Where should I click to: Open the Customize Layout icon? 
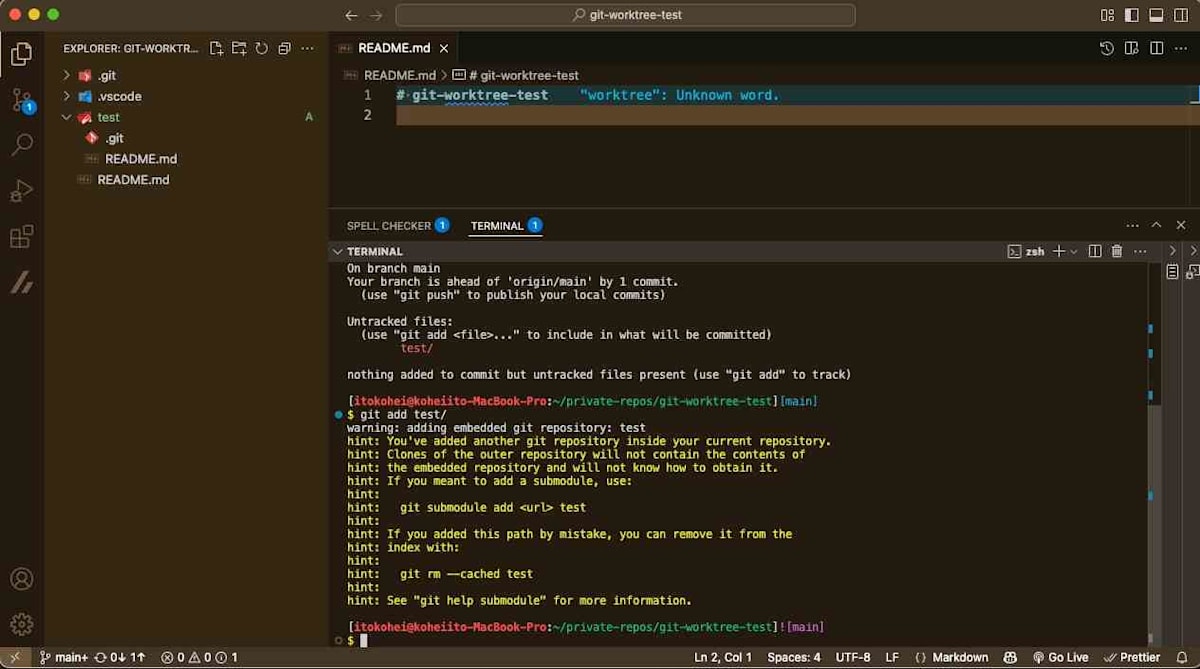(x=1107, y=15)
